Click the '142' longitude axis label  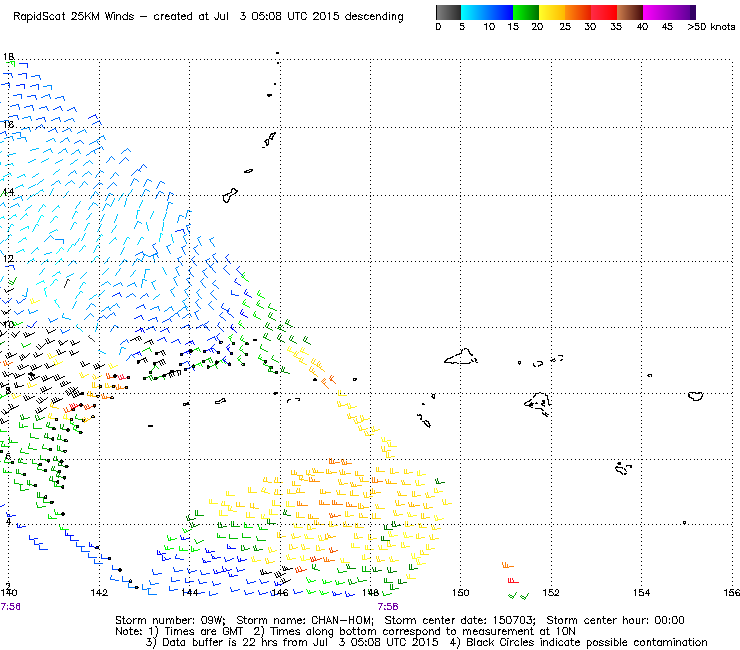coord(99,592)
